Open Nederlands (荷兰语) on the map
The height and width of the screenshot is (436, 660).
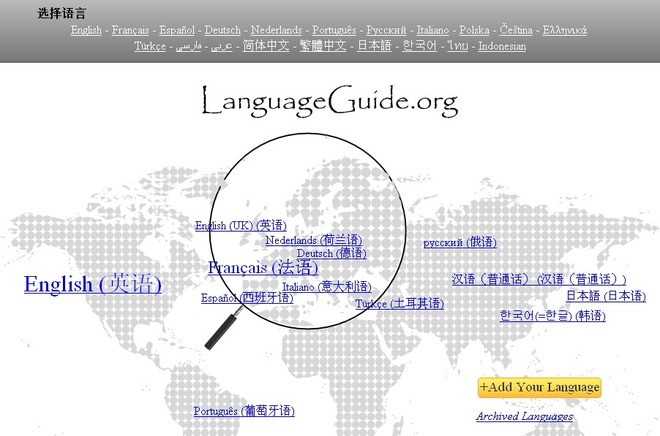pyautogui.click(x=314, y=240)
